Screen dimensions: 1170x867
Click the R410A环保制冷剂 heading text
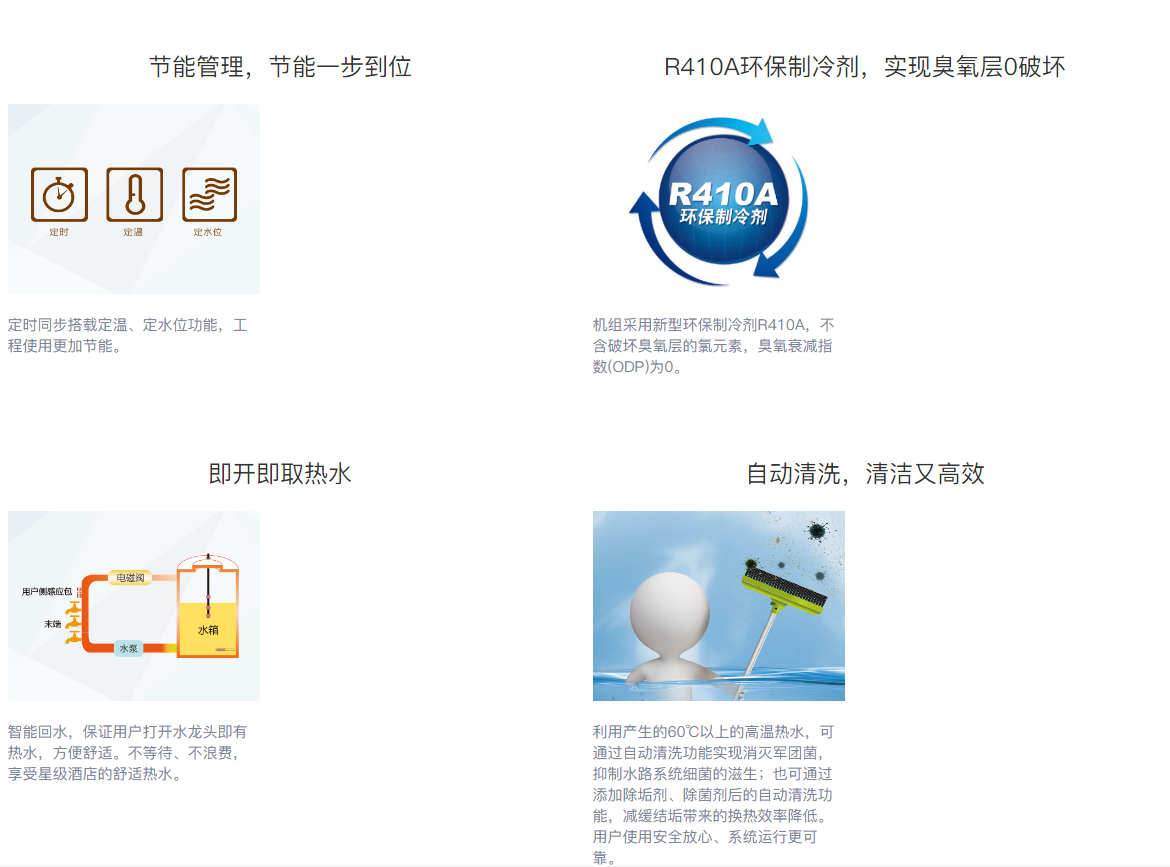(x=761, y=67)
